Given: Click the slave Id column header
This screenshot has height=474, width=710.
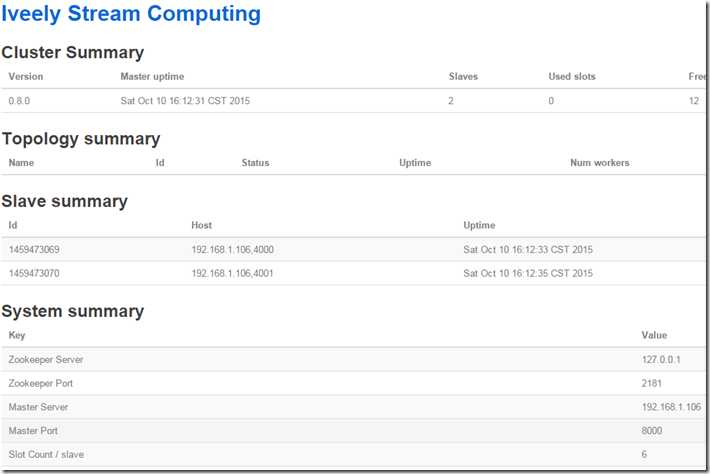Looking at the screenshot, I should tap(13, 225).
